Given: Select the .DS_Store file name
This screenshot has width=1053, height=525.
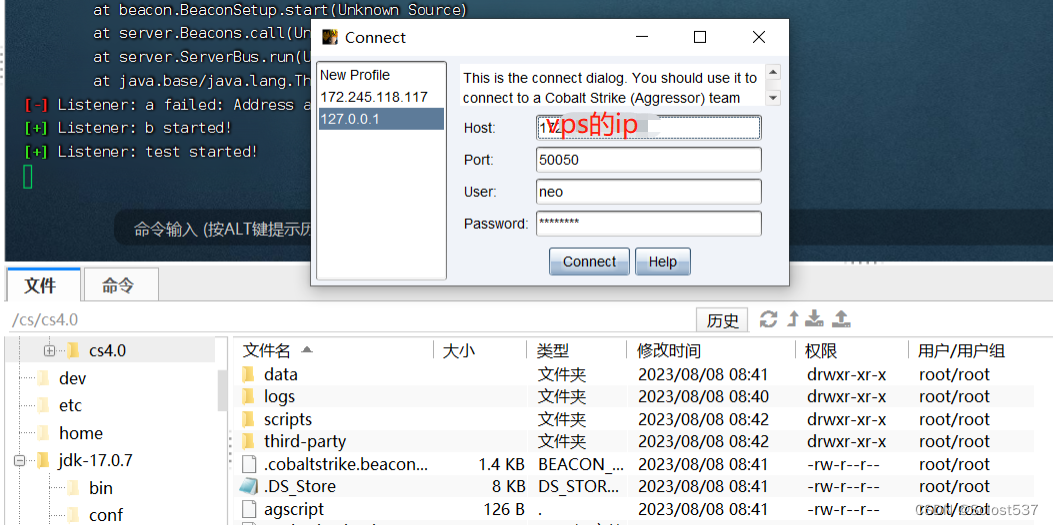Looking at the screenshot, I should point(300,486).
